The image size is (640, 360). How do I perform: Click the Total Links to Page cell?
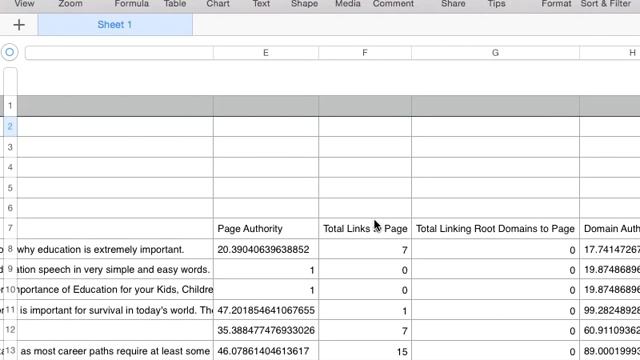[365, 229]
